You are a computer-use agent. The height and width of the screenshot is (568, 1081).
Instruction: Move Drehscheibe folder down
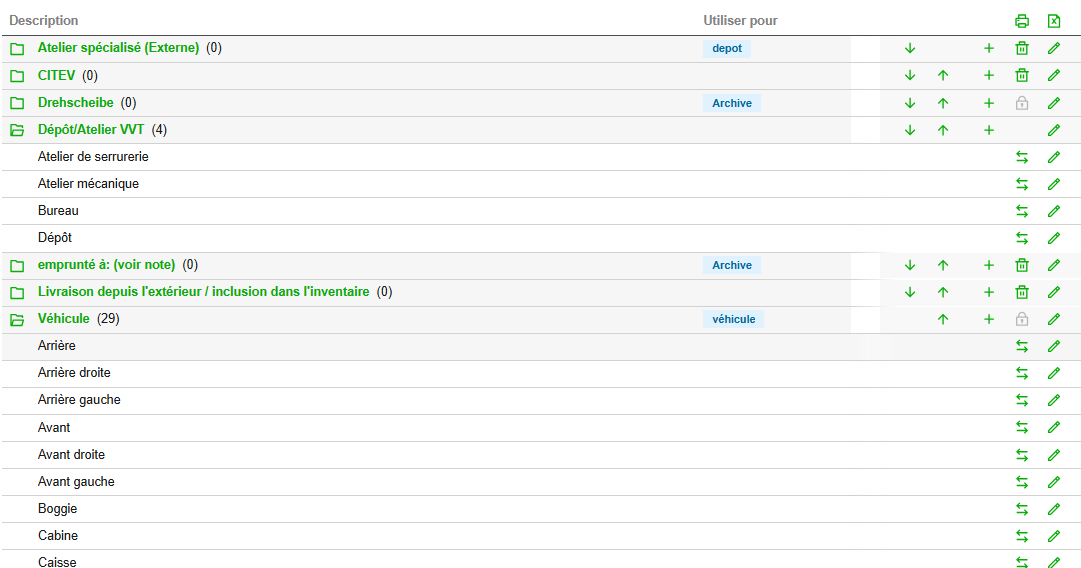910,103
